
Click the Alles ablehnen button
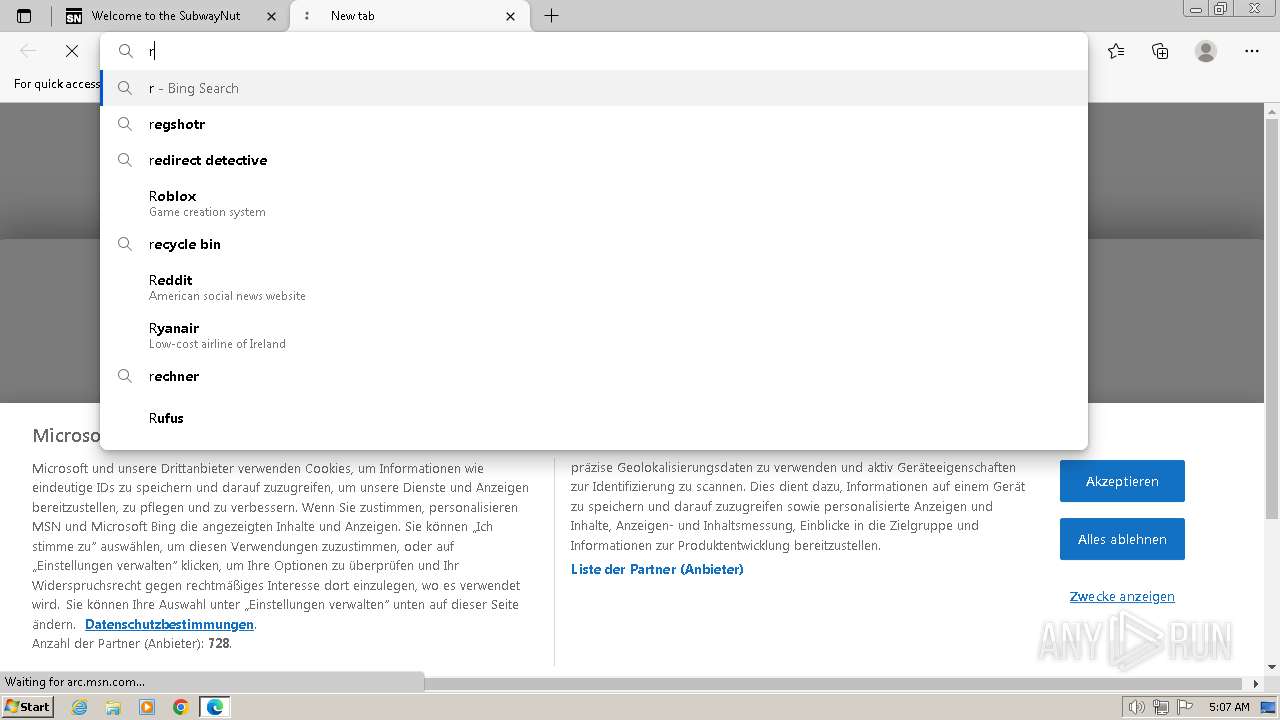pyautogui.click(x=1122, y=539)
